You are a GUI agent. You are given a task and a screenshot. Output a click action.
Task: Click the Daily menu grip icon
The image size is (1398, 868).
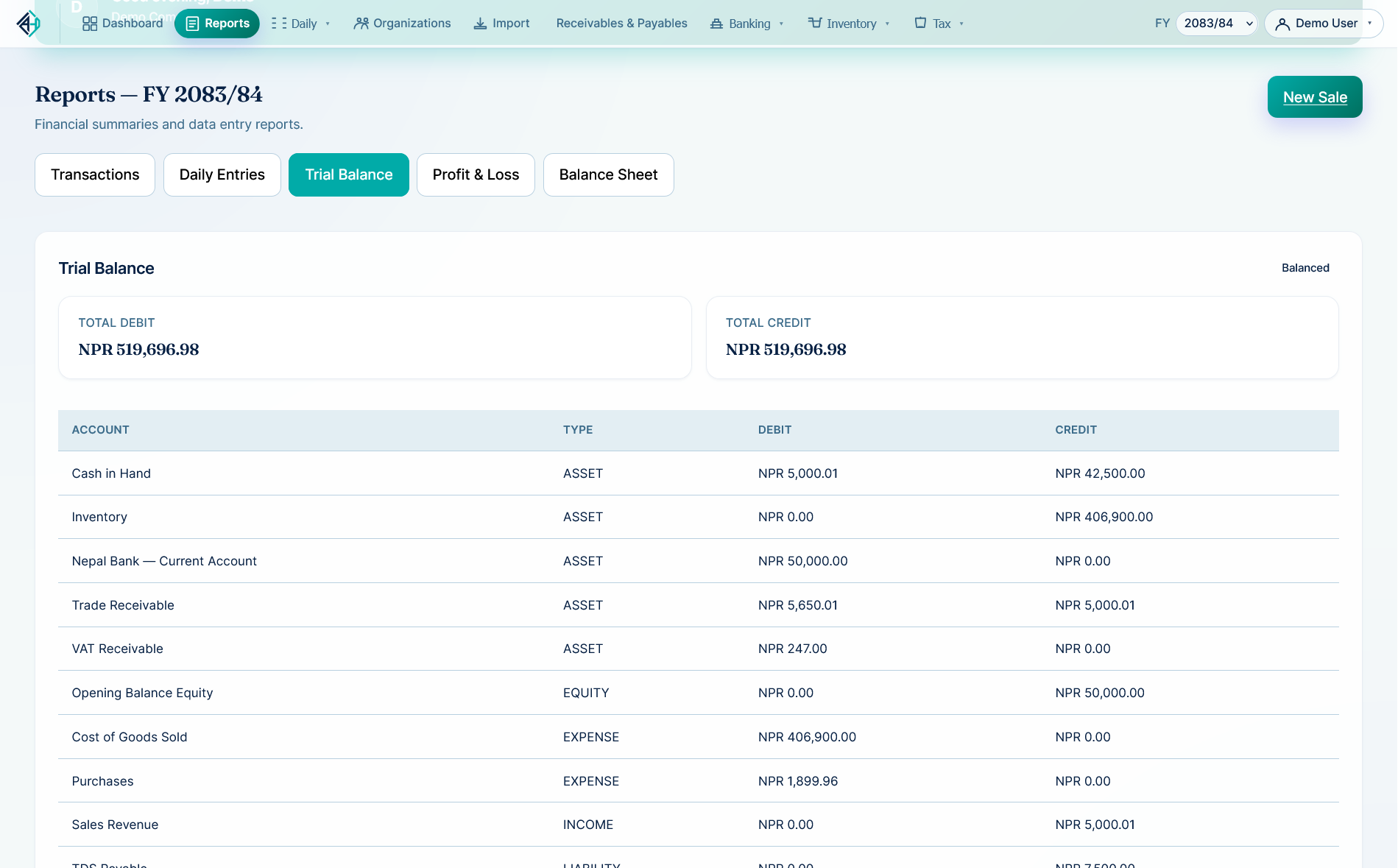279,24
